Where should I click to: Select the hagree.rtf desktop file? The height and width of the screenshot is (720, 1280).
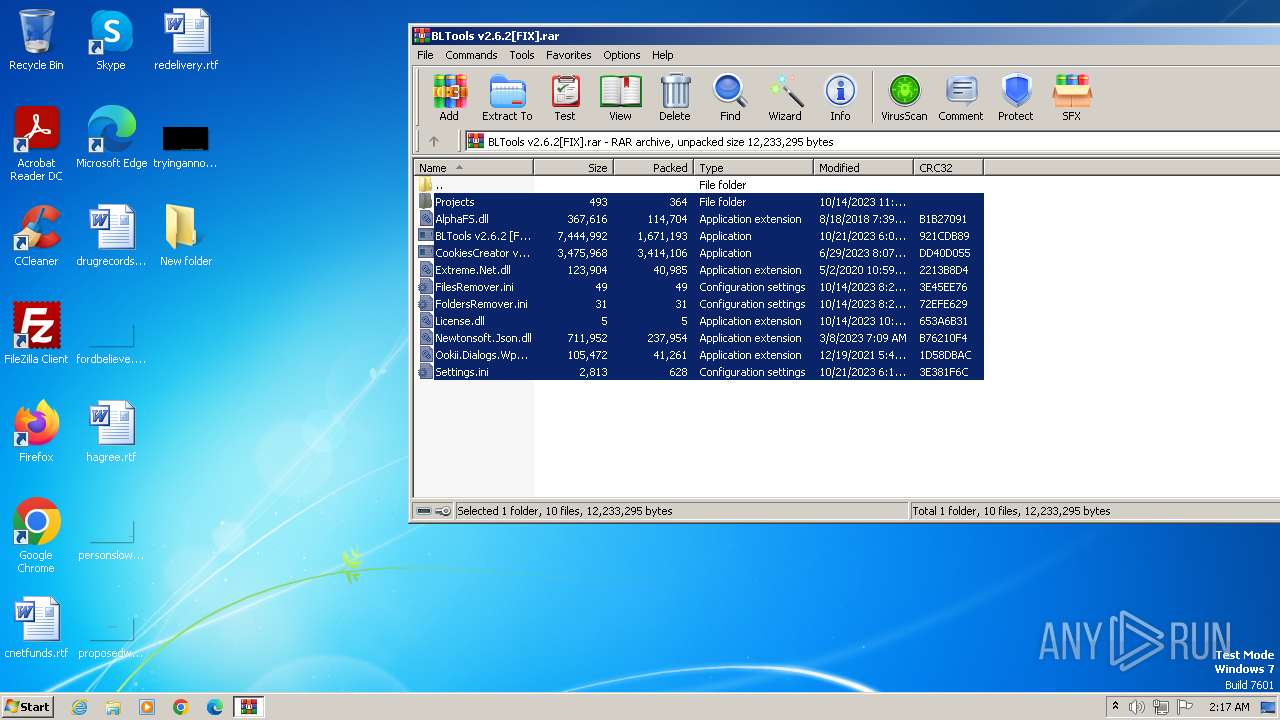(x=111, y=432)
